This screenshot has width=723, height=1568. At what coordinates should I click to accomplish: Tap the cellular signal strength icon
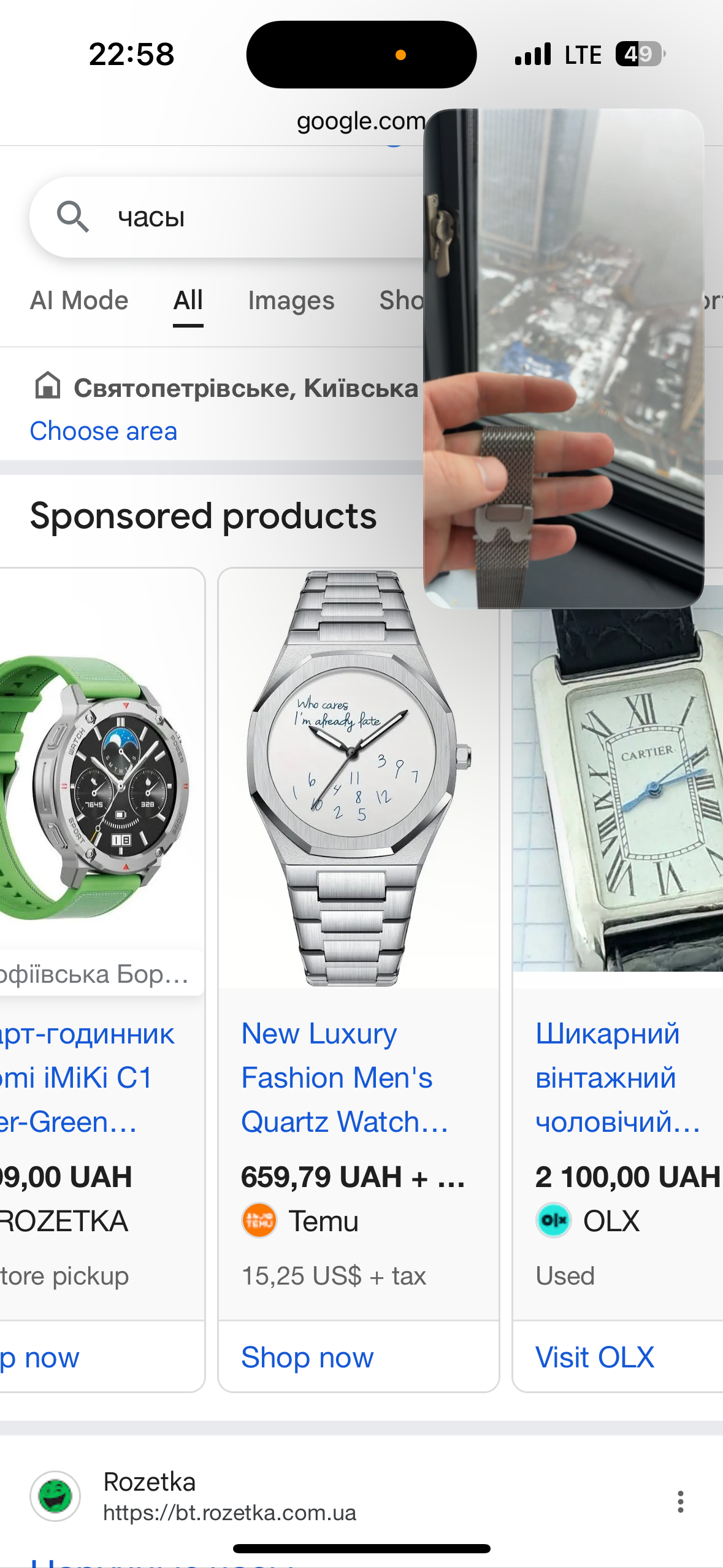533,54
